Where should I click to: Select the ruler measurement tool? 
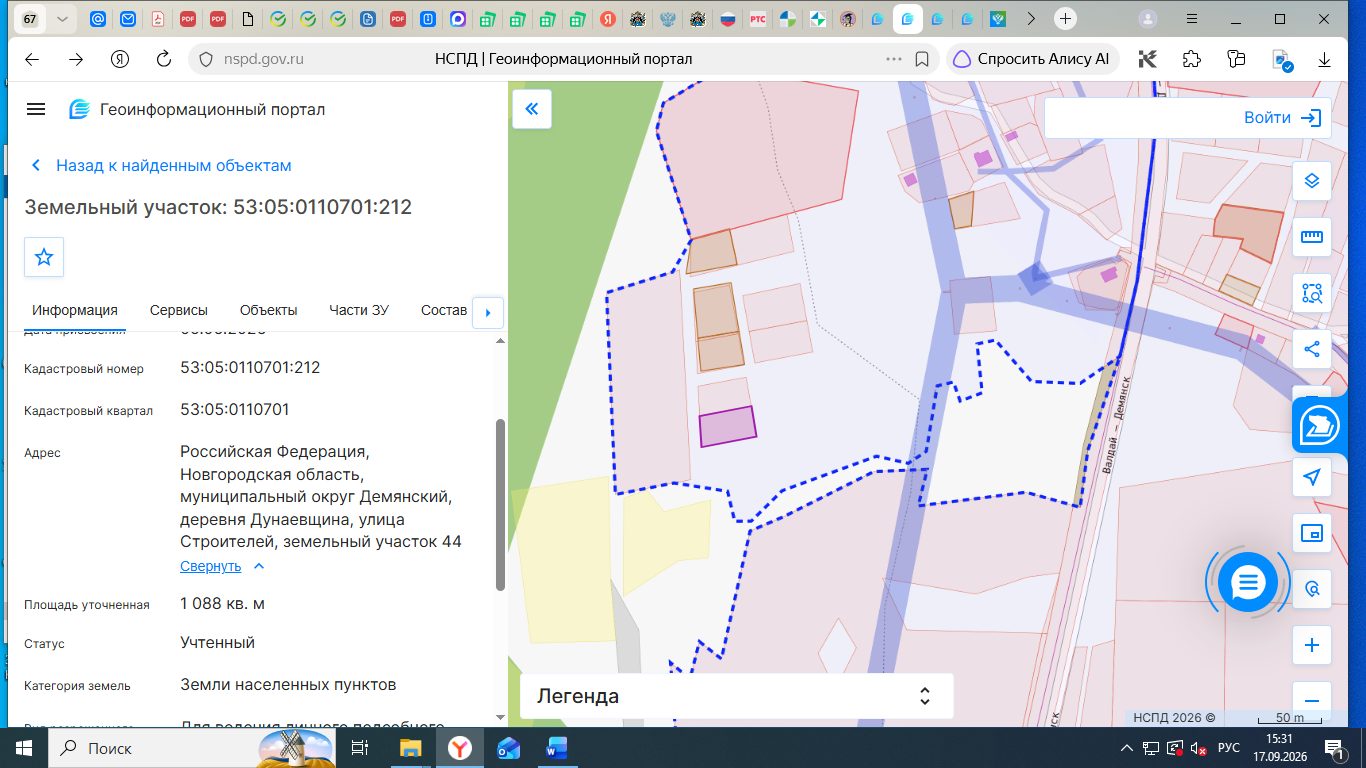tap(1312, 237)
